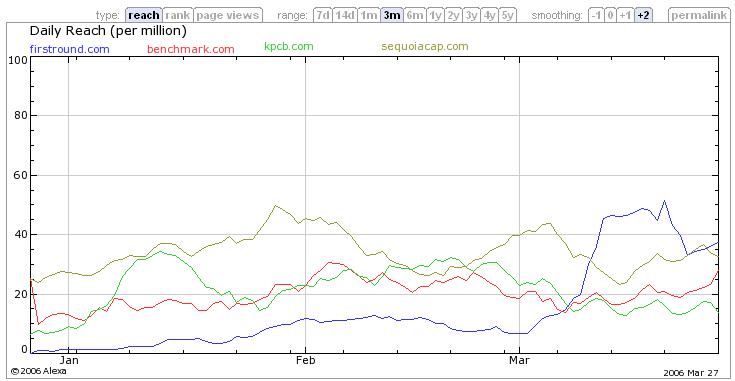
Task: Choose the 4y range option
Action: 489,15
